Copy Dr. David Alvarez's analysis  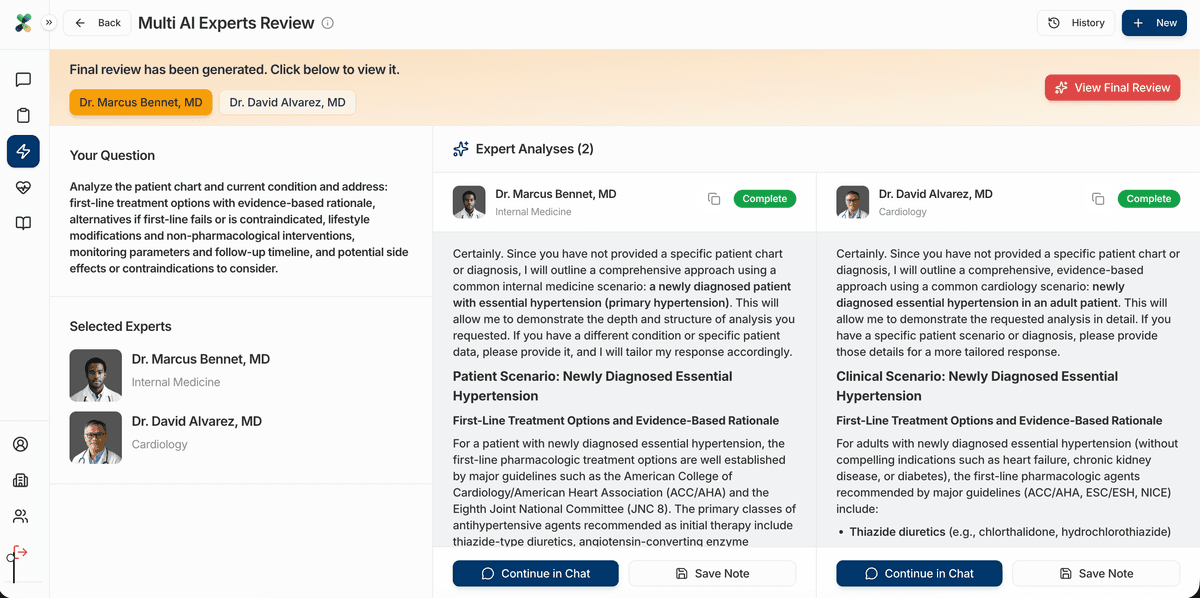click(x=1098, y=199)
